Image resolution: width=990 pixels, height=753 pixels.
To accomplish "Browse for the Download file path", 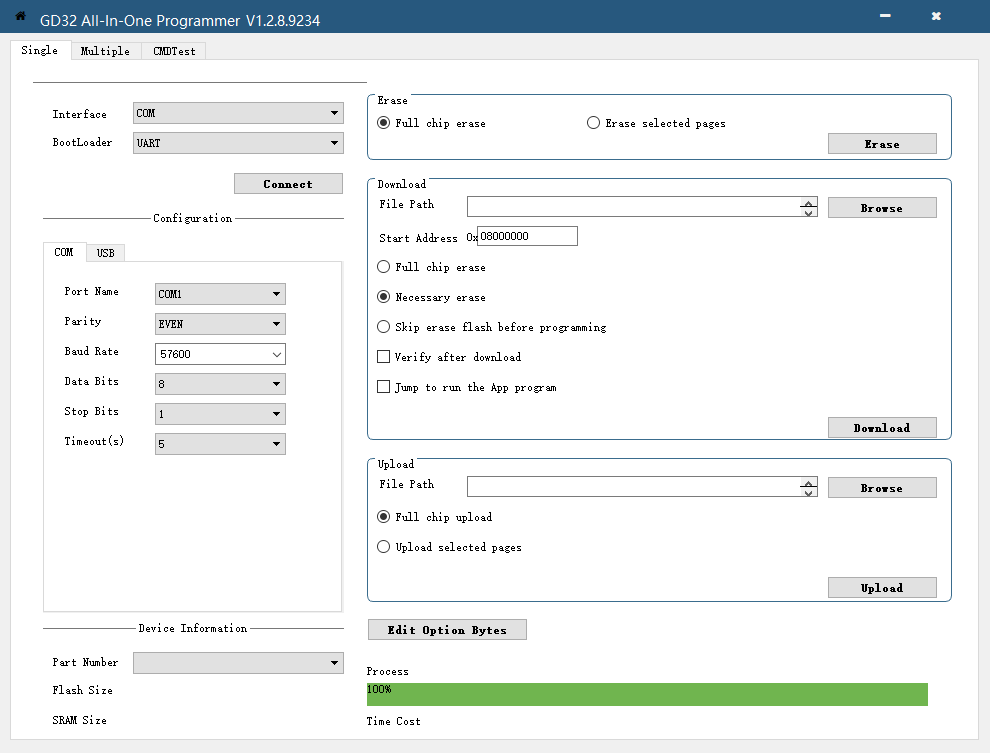I will point(882,208).
